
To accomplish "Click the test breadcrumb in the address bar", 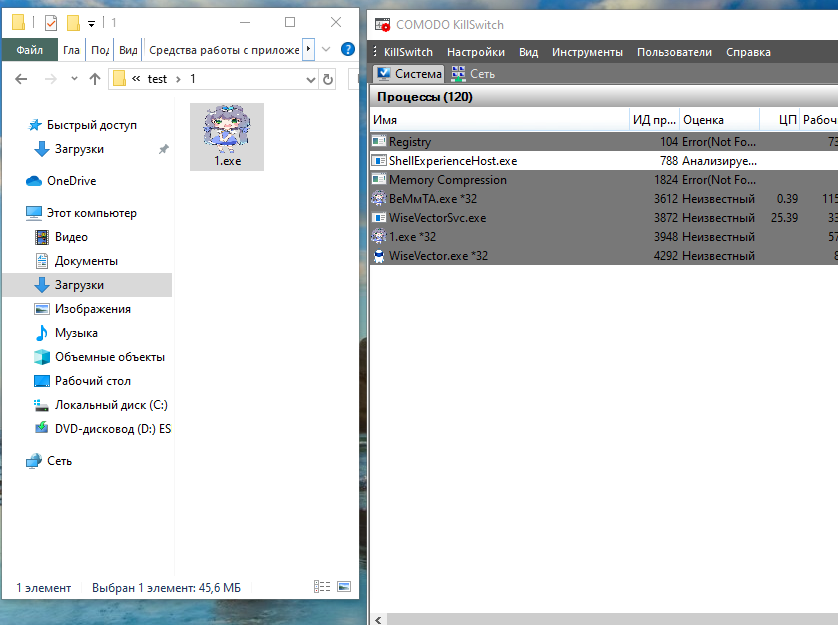I will tap(157, 79).
